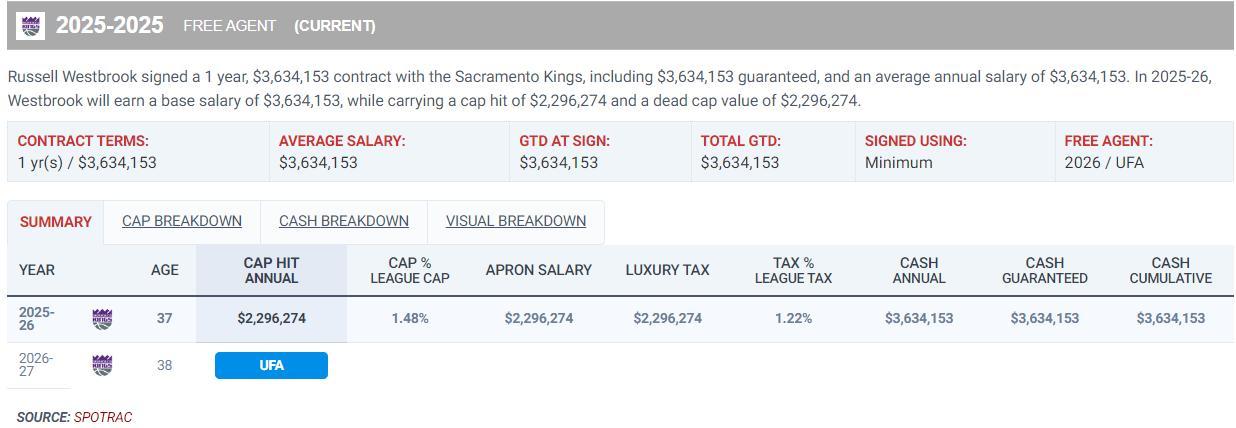This screenshot has height=428, width=1236.
Task: Click the Cash Cumulative column header
Action: pyautogui.click(x=1170, y=270)
